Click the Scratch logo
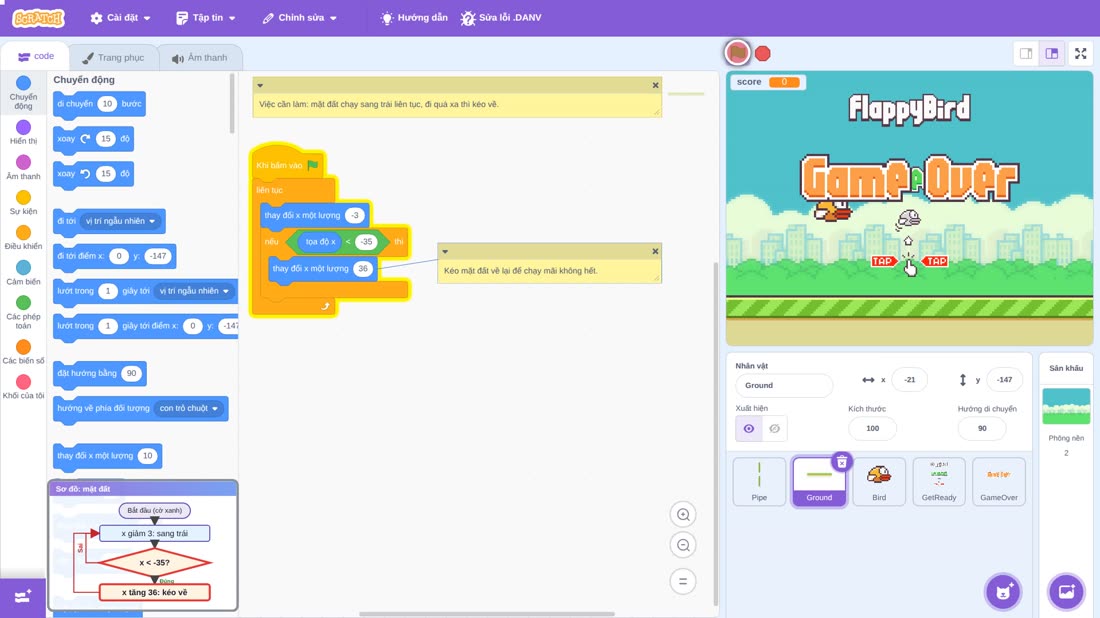1100x618 pixels. coord(39,18)
